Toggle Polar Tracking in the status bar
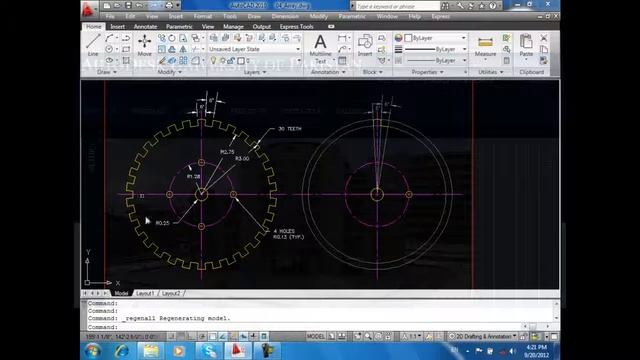640x360 pixels. click(202, 336)
